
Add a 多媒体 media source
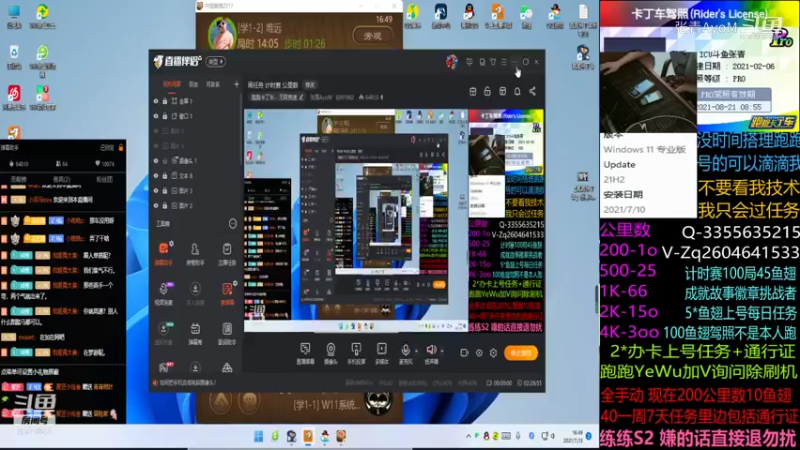382,353
